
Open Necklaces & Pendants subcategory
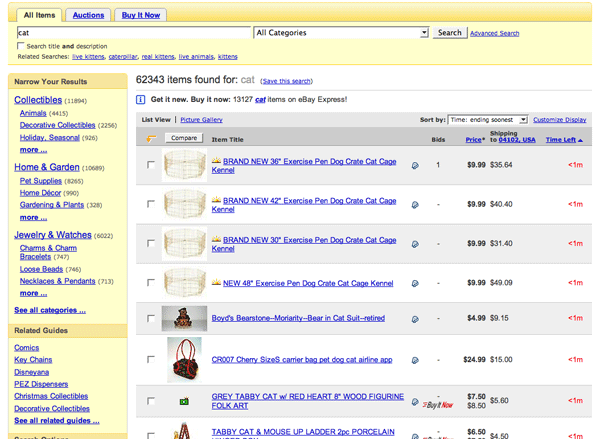57,281
